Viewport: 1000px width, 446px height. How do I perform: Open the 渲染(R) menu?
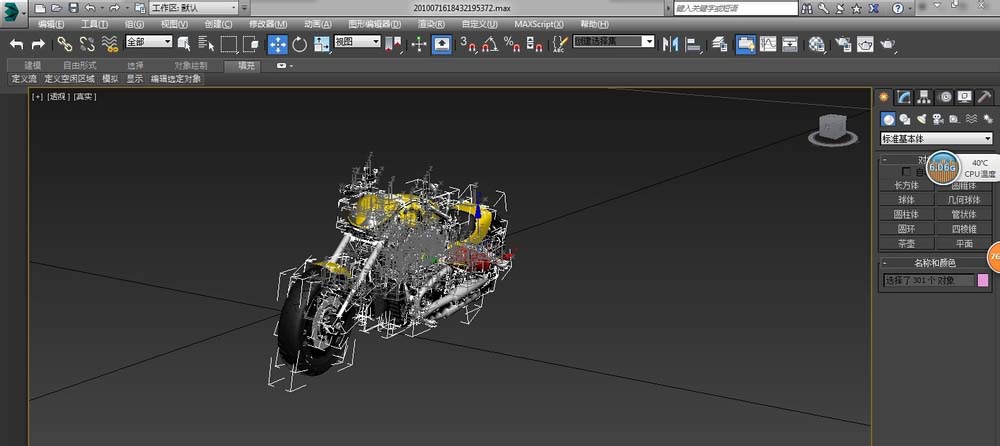point(433,24)
